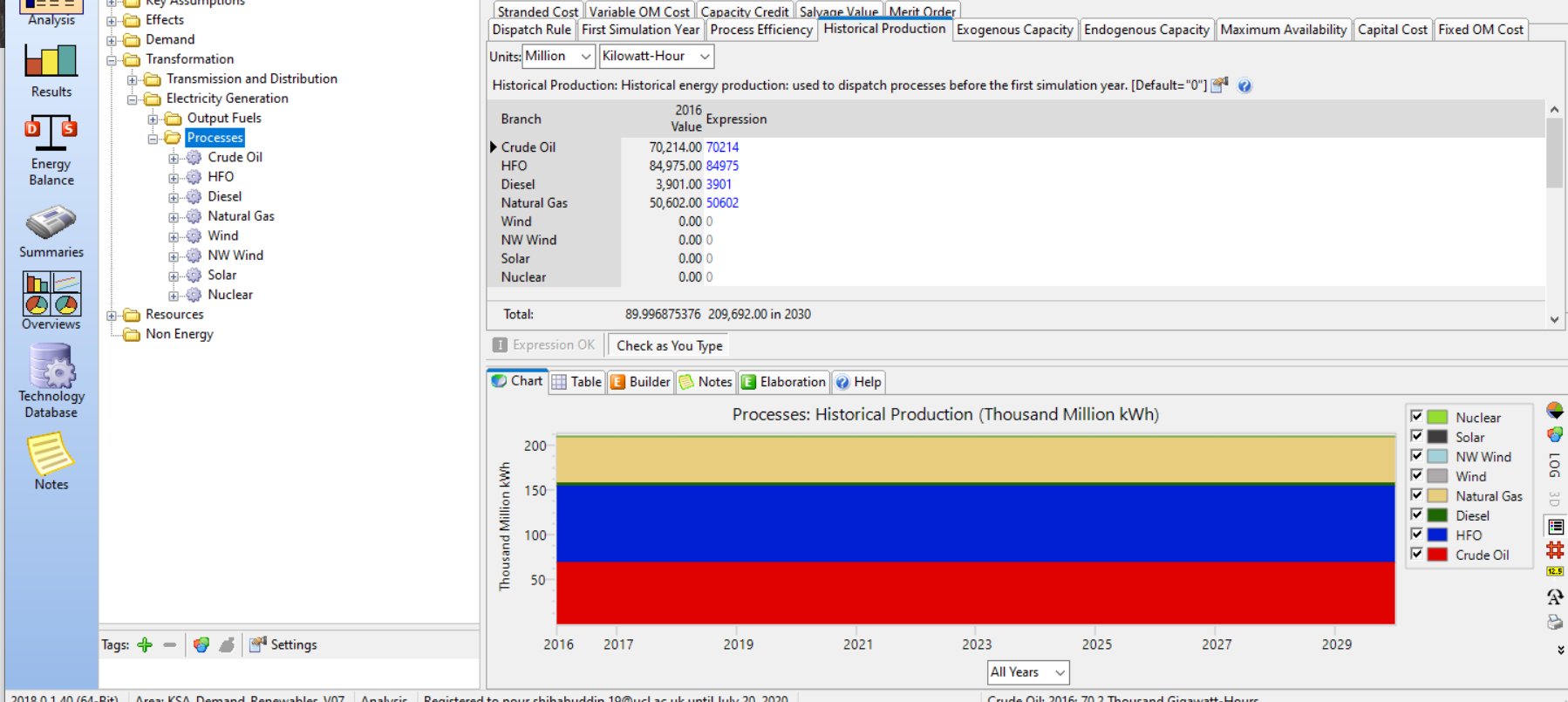Expand the HFO process node
This screenshot has width=1568, height=702.
coord(174,177)
